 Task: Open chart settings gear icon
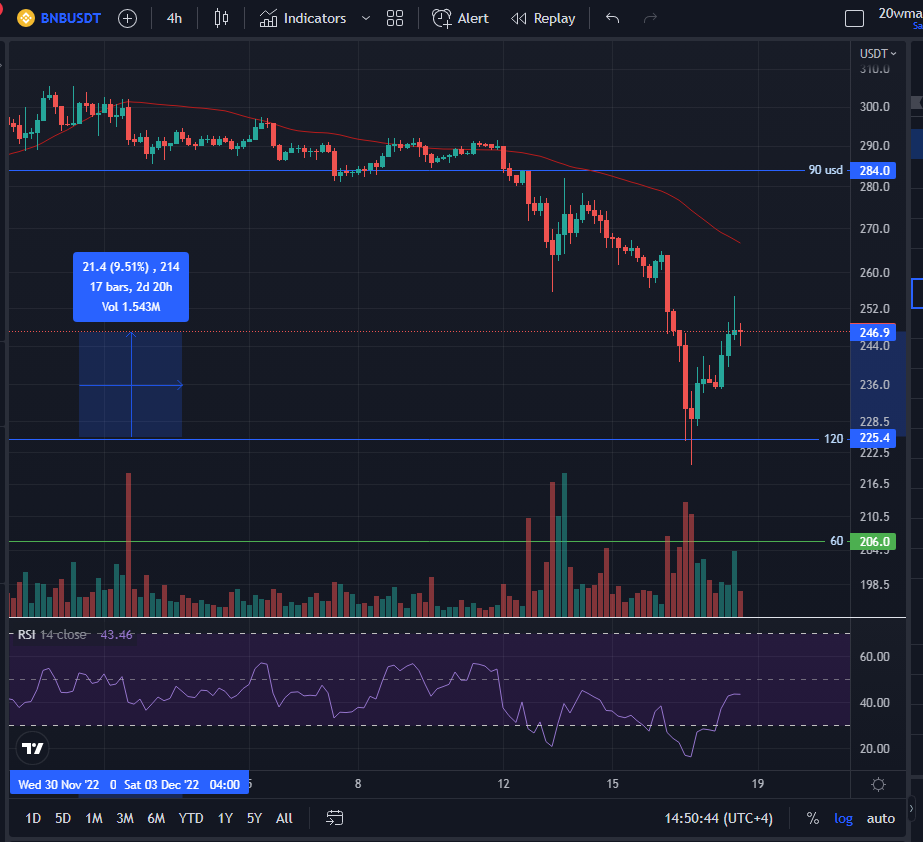point(878,784)
